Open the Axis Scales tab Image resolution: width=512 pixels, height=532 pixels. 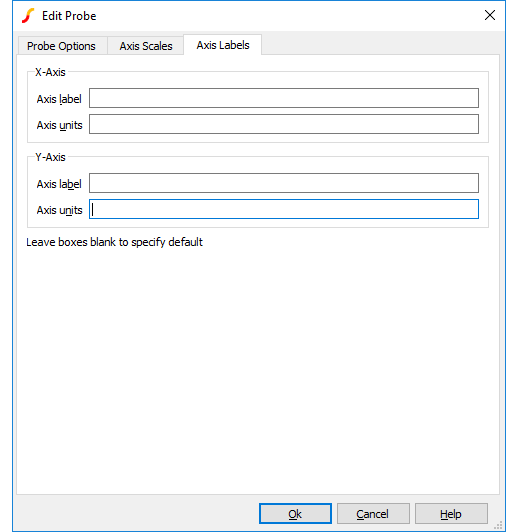146,46
